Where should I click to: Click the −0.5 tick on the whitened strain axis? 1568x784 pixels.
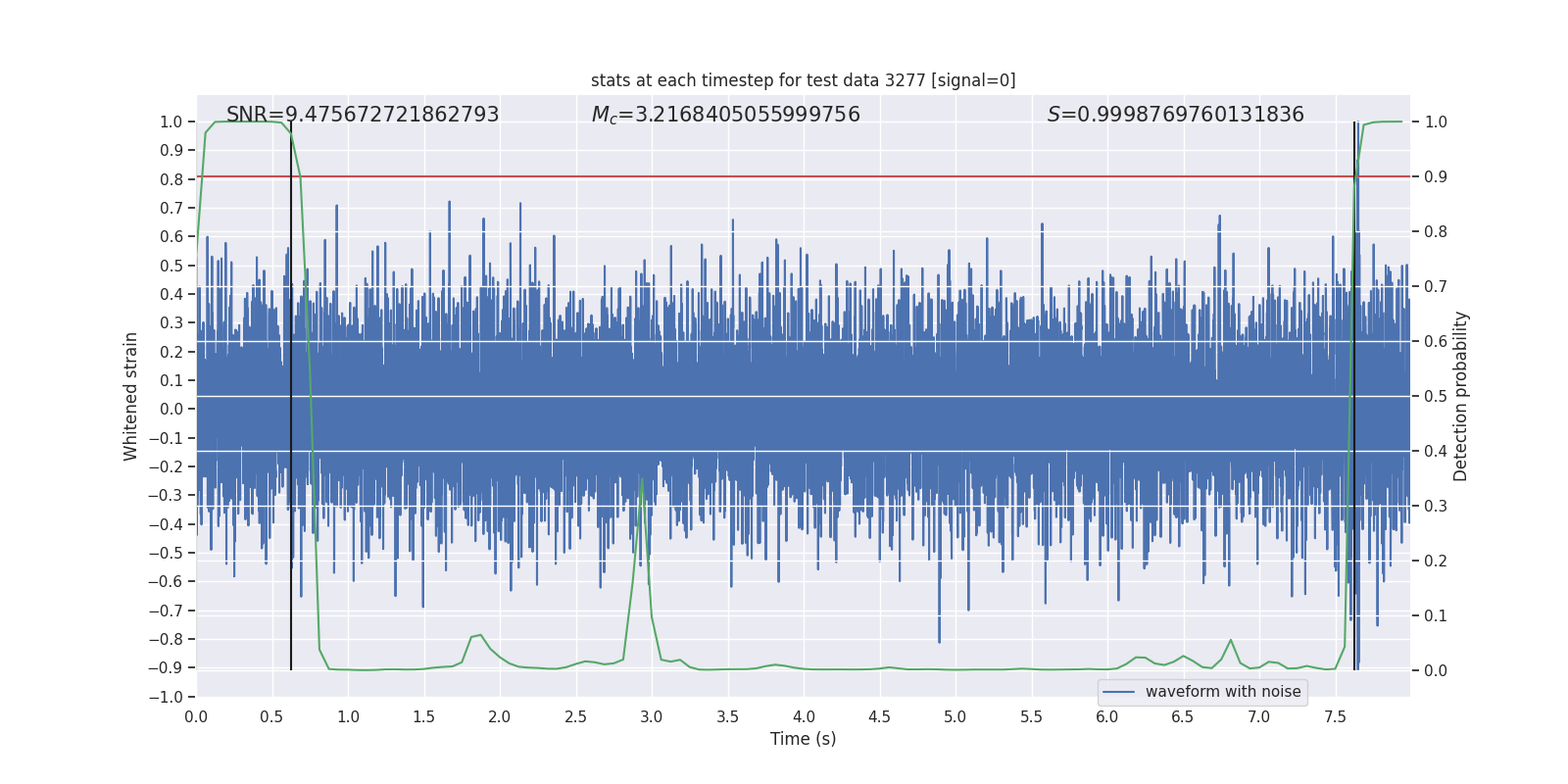[165, 553]
